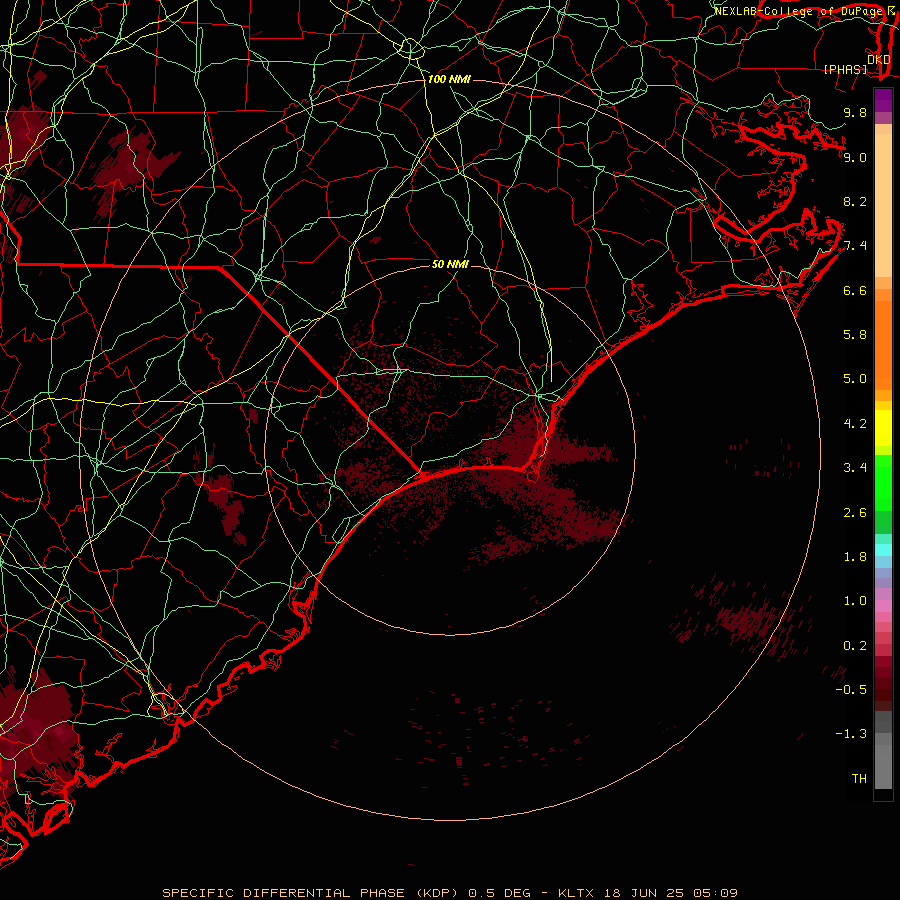Click the 1.8 scale value
Image resolution: width=900 pixels, height=900 pixels.
(x=855, y=557)
